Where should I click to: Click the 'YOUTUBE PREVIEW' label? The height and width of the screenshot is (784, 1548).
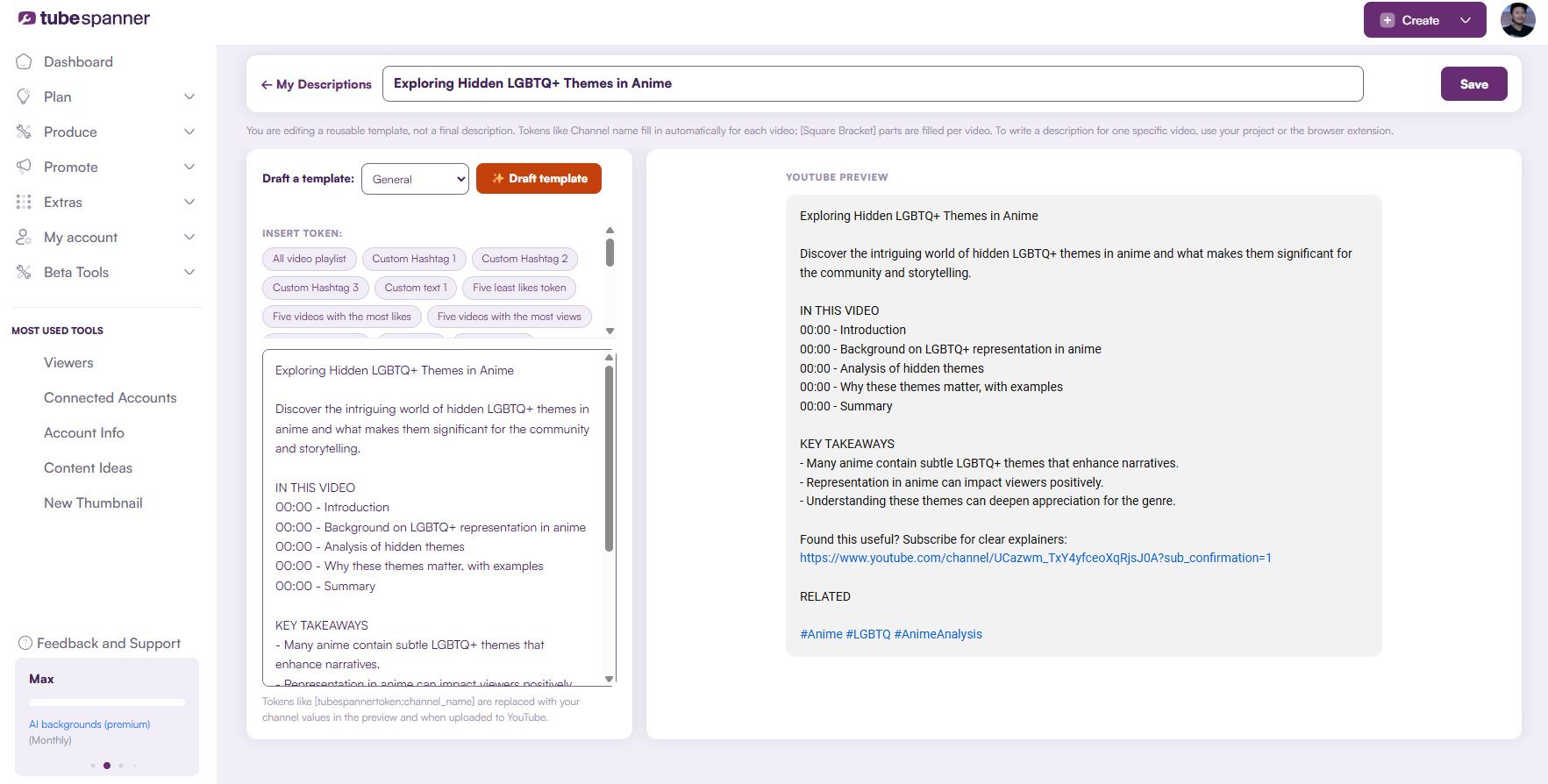click(837, 177)
